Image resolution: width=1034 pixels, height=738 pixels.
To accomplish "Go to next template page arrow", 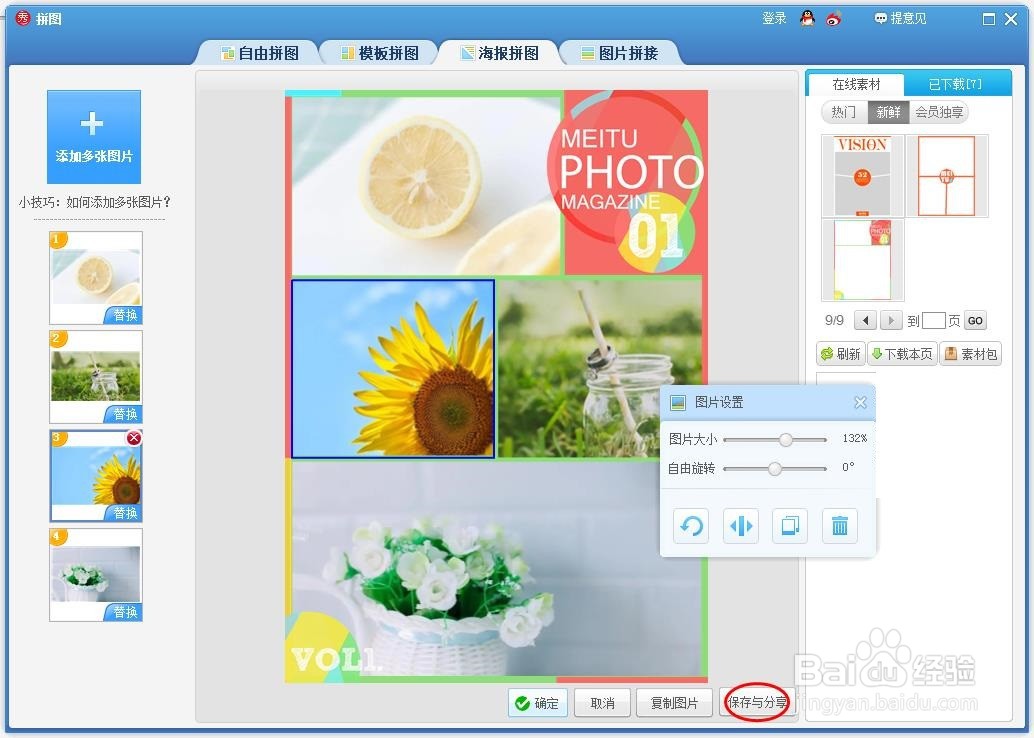I will (x=891, y=321).
